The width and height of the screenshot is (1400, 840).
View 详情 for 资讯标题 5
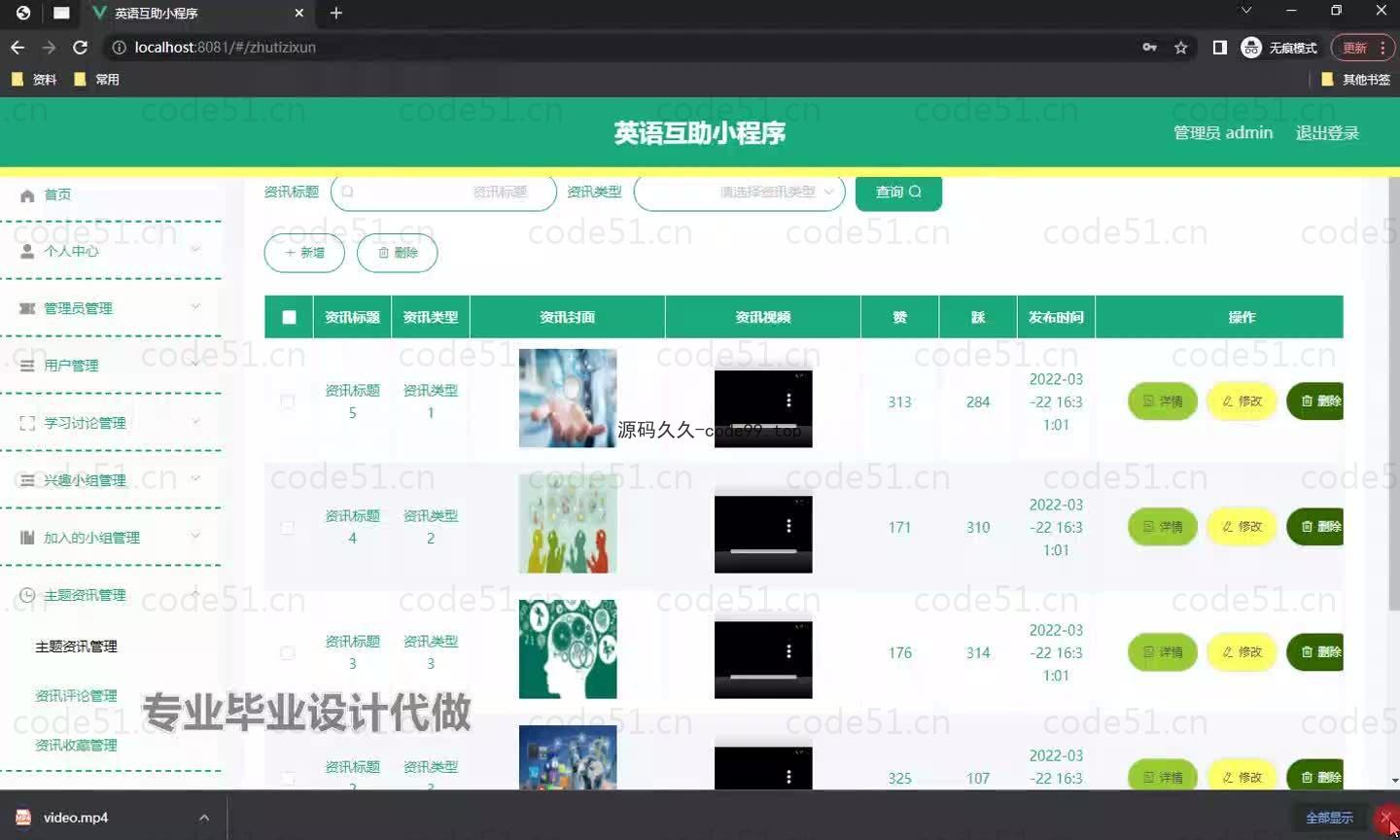point(1163,402)
